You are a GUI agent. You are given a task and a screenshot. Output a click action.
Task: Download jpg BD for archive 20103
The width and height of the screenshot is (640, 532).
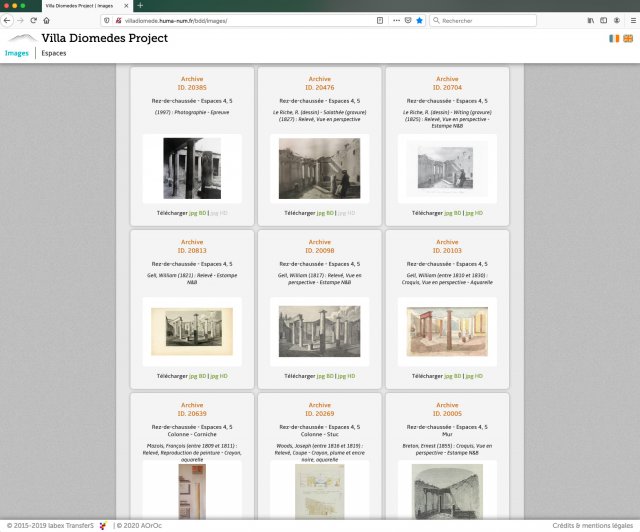point(453,376)
